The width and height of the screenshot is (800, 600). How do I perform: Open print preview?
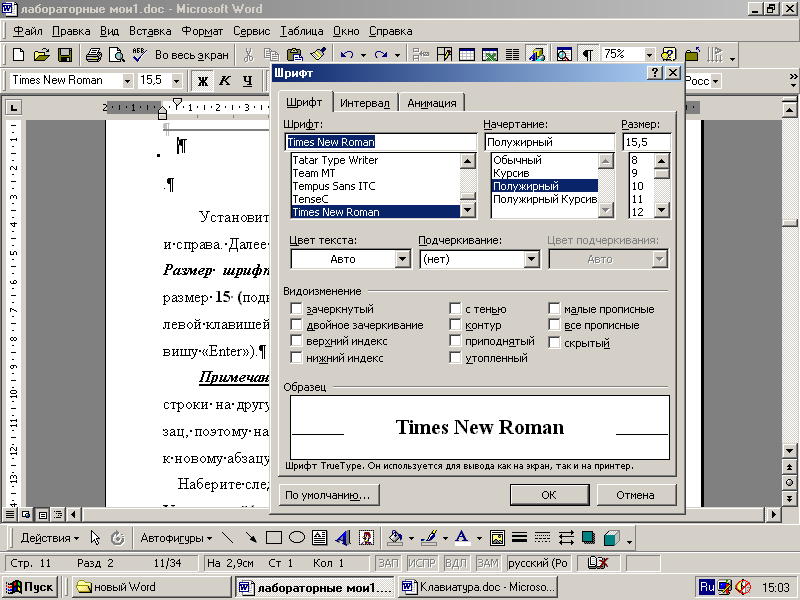coord(117,55)
